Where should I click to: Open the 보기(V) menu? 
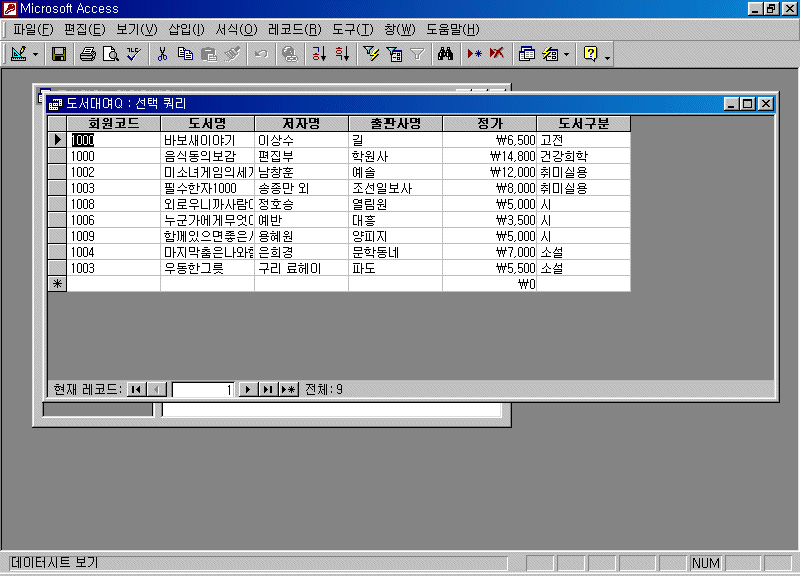pyautogui.click(x=137, y=30)
